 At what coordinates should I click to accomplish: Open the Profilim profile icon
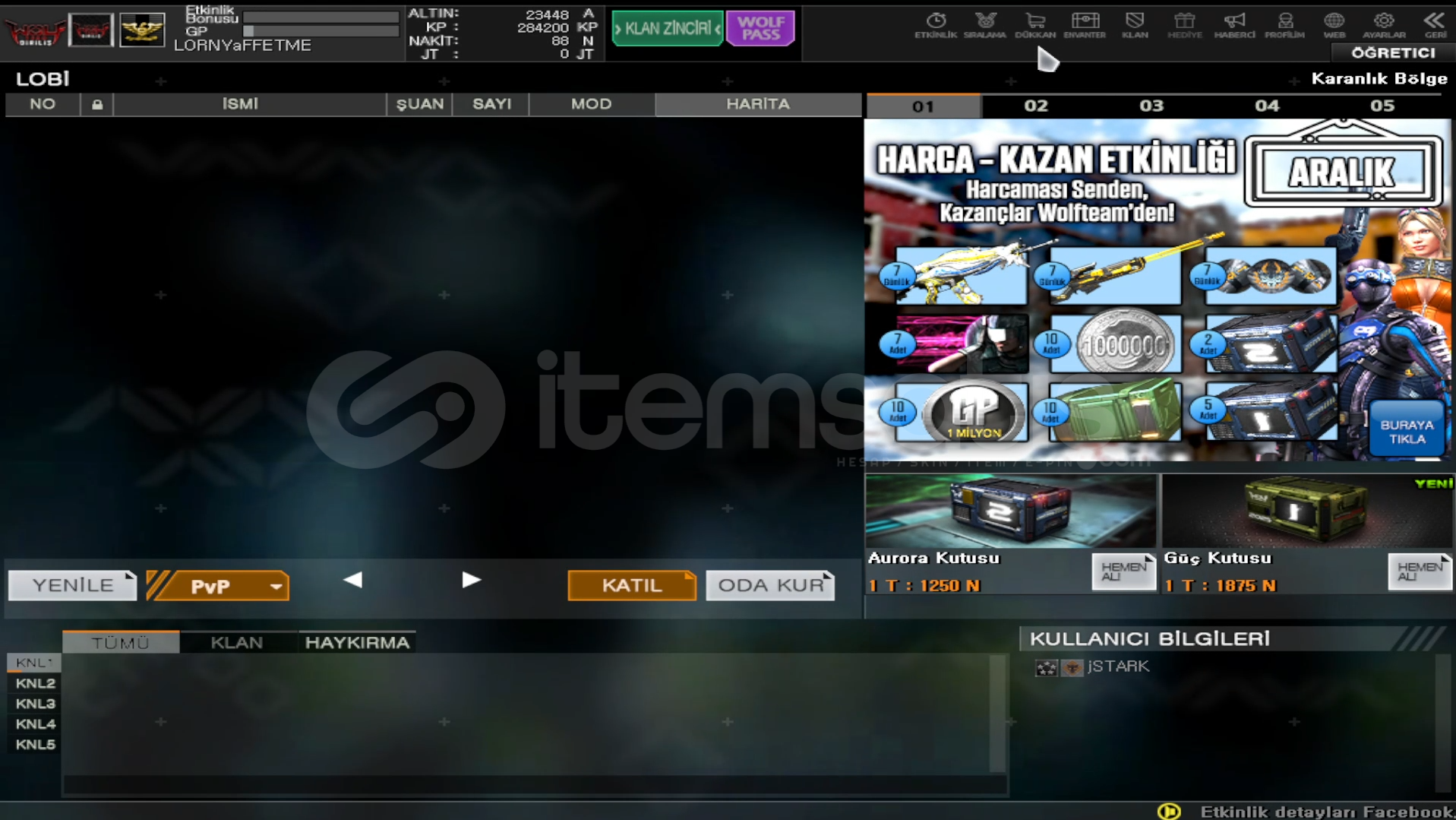click(1284, 25)
